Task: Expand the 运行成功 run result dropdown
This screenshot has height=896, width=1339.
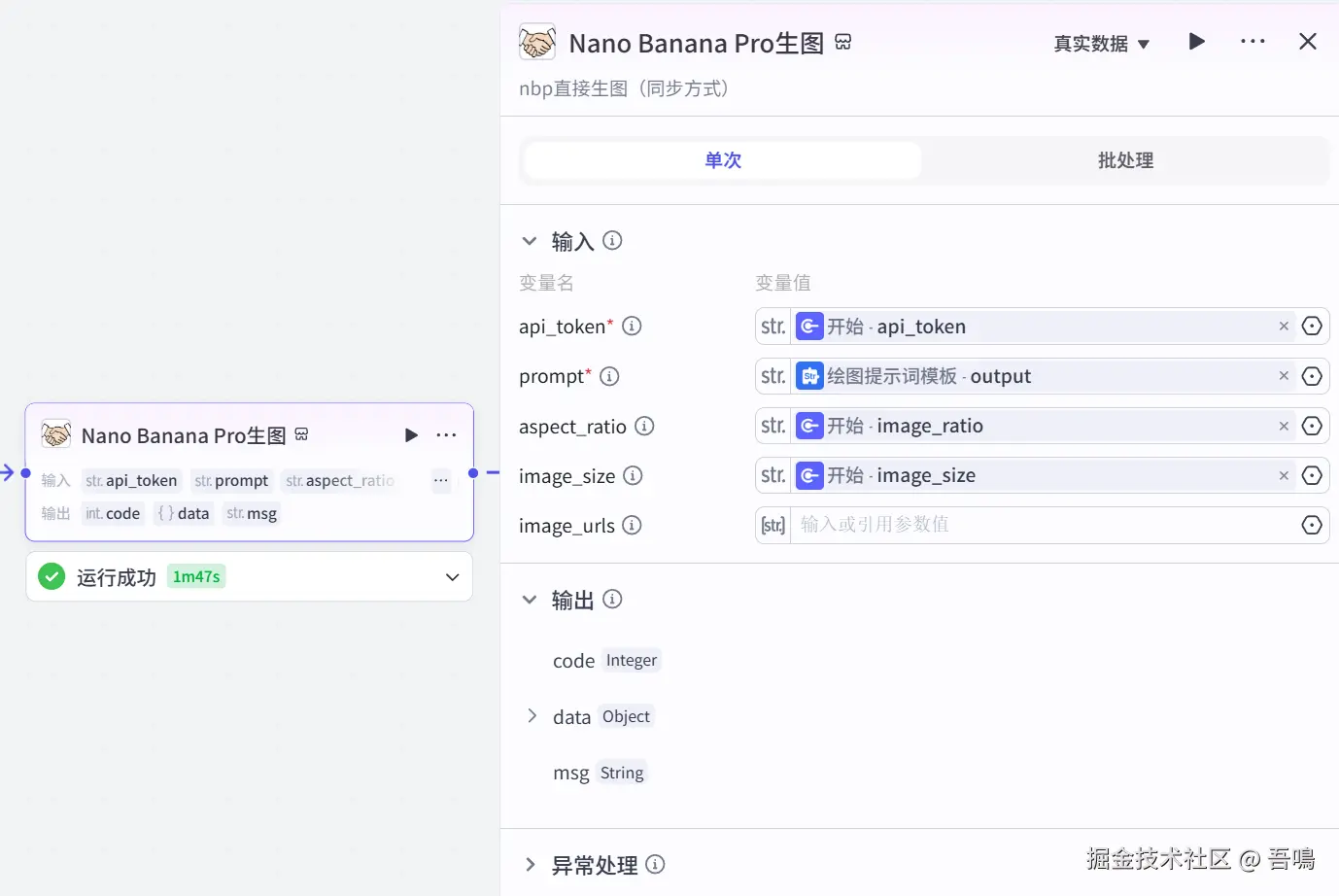Action: (x=452, y=577)
